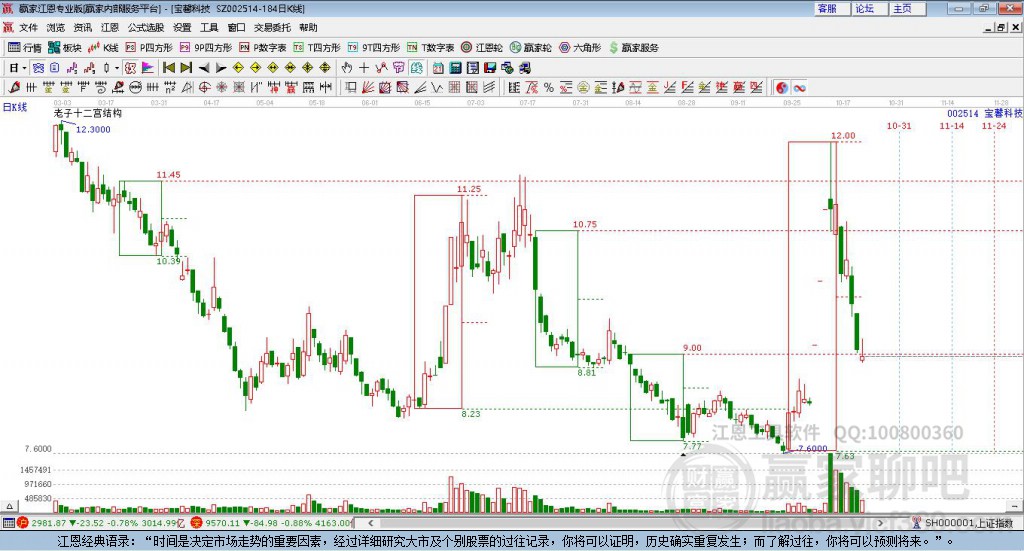The width and height of the screenshot is (1024, 551).
Task: Switch to K线 candlestick chart
Action: [x=104, y=47]
